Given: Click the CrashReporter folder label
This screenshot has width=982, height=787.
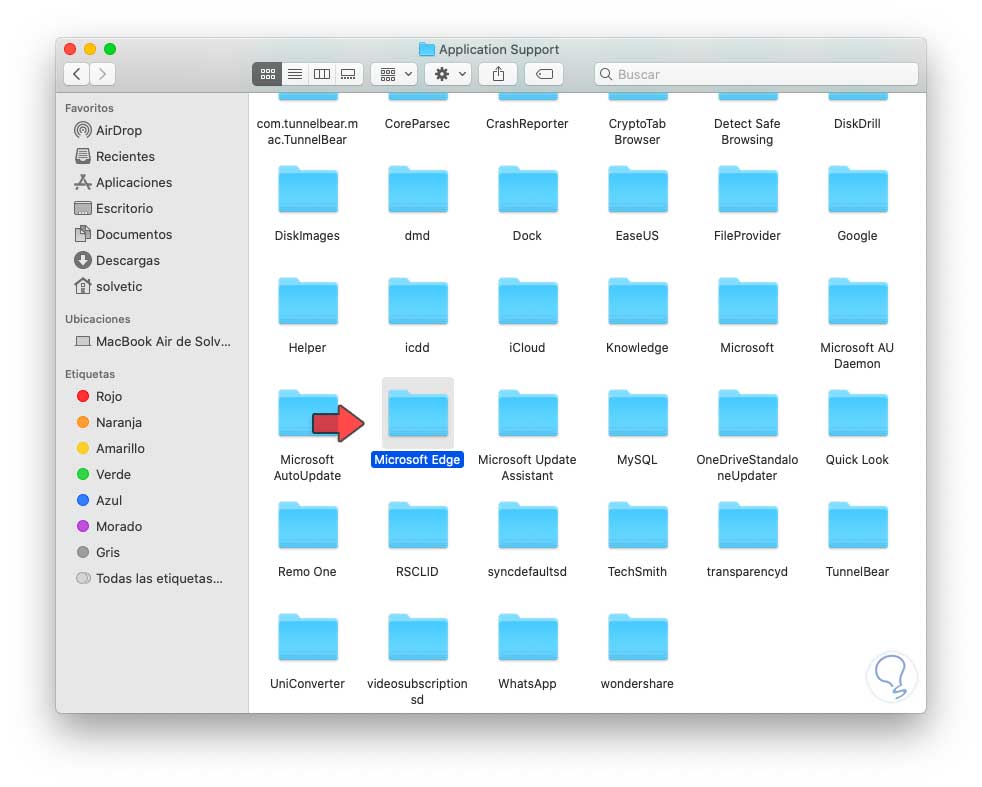Looking at the screenshot, I should click(x=527, y=124).
